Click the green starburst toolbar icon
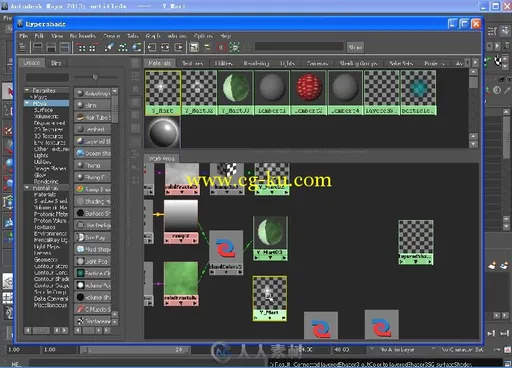The width and height of the screenshot is (512, 368). [234, 47]
